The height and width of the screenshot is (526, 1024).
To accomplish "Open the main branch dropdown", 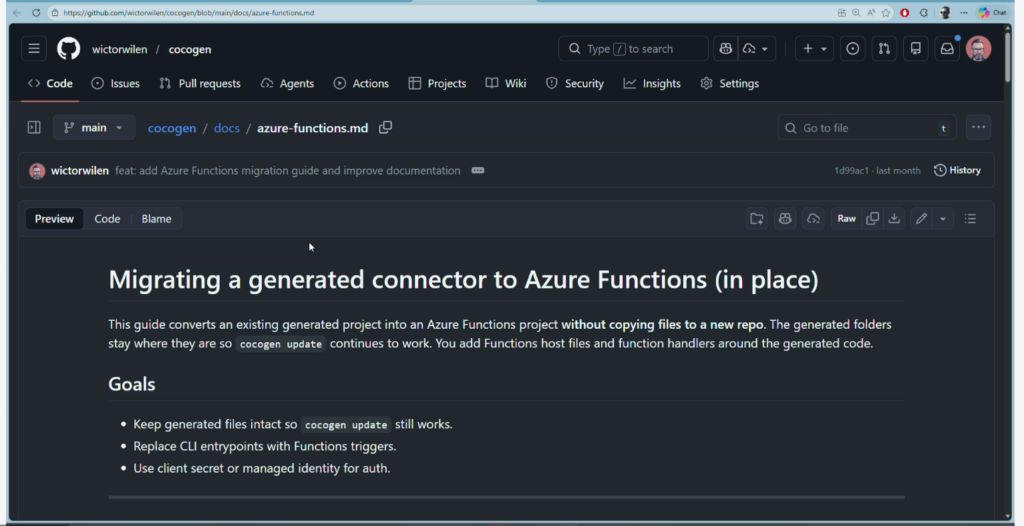I will 94,128.
